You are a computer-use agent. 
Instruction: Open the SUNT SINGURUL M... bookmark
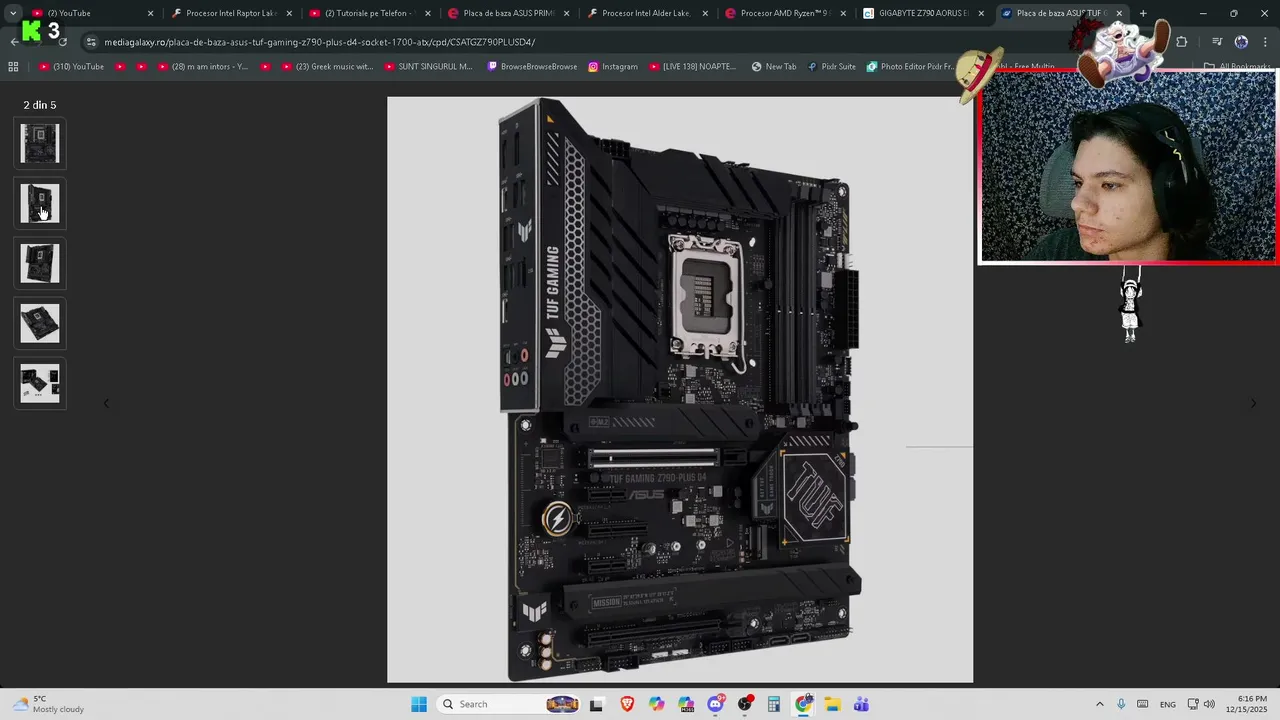tap(427, 67)
